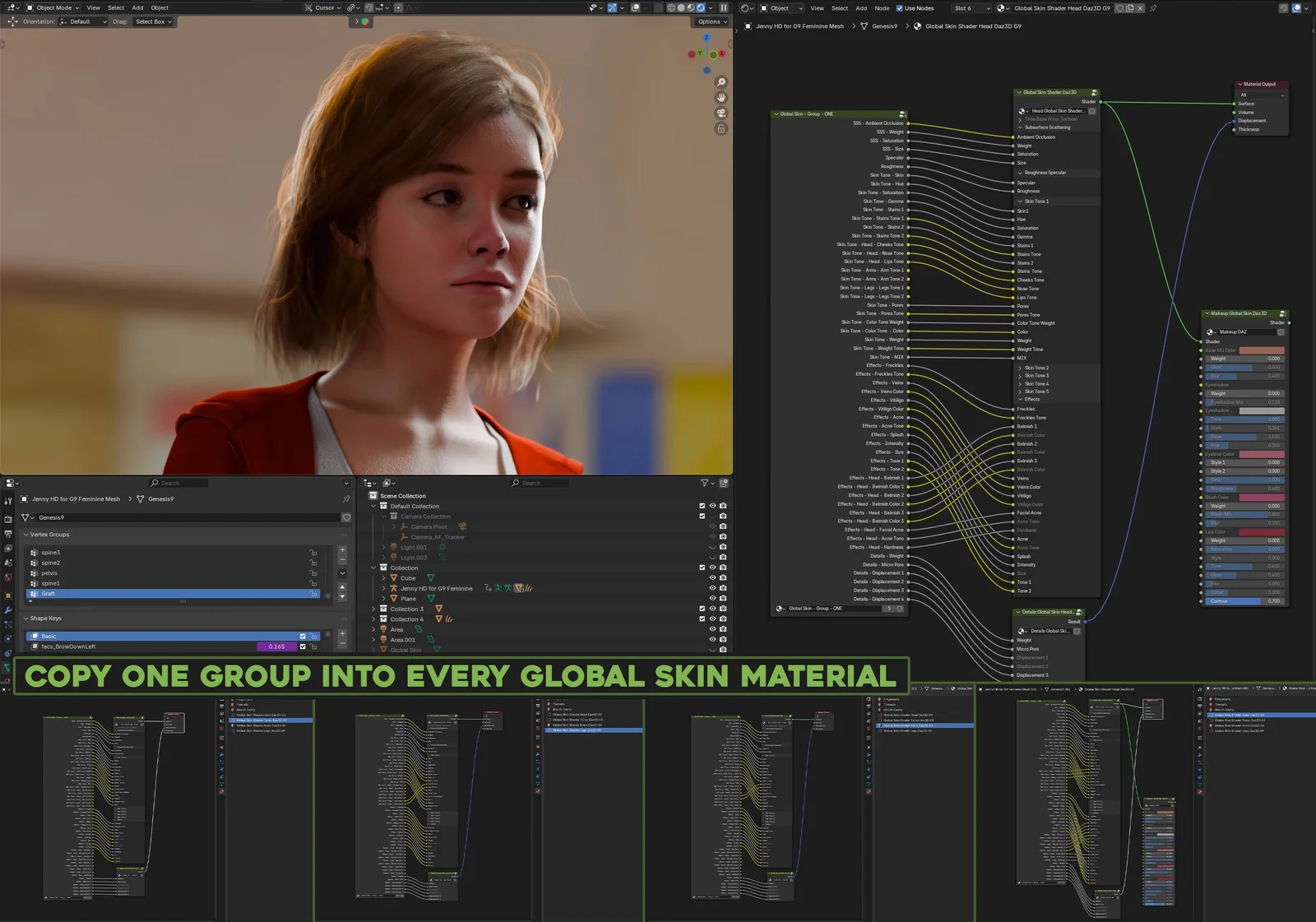The height and width of the screenshot is (922, 1316).
Task: Collapse the Default Collection in the Outliner
Action: pos(373,506)
